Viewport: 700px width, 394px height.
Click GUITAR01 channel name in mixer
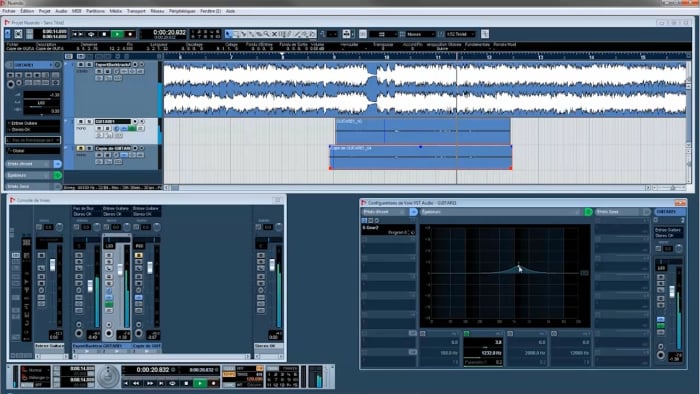(x=116, y=346)
